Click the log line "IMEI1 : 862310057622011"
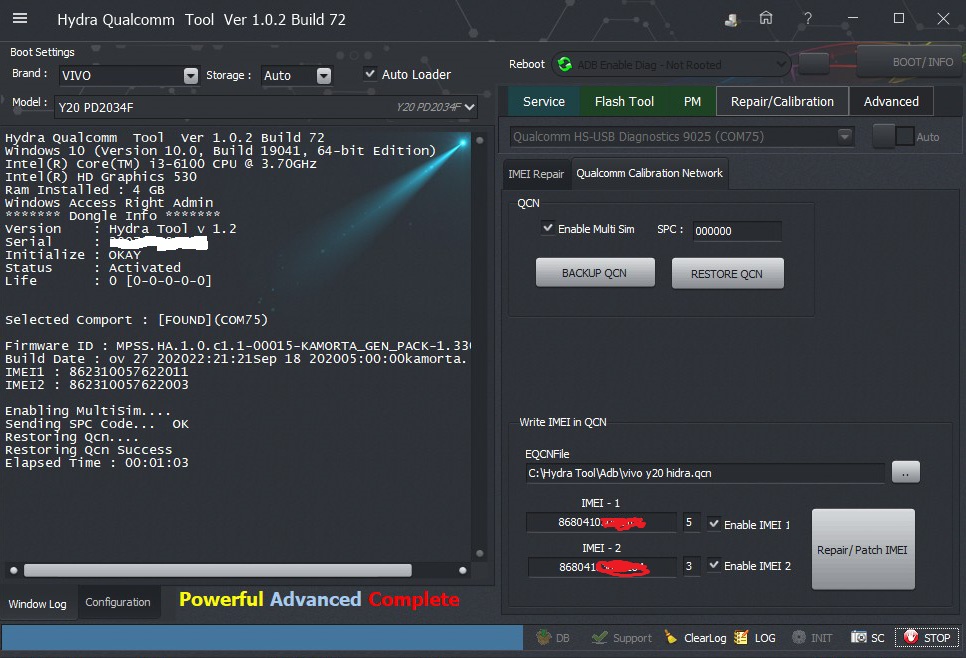Viewport: 966px width, 658px height. pos(97,372)
